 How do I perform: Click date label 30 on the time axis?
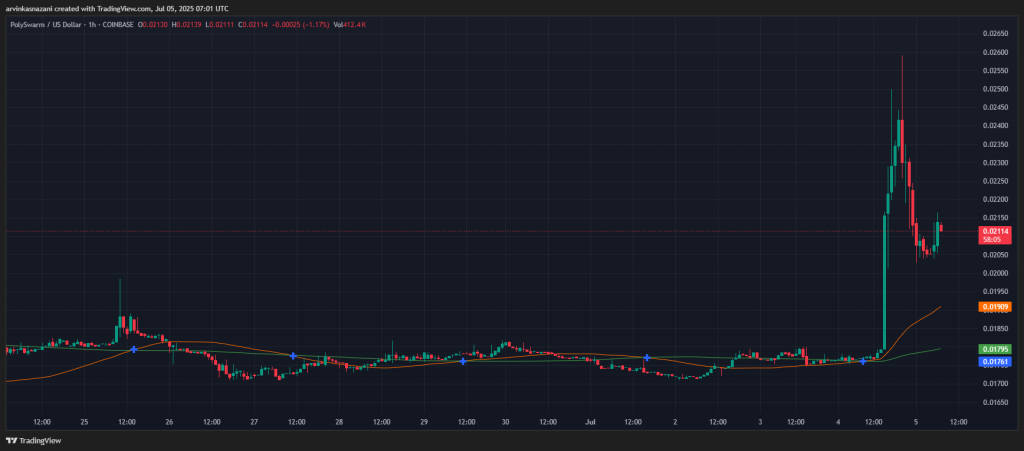[x=505, y=422]
